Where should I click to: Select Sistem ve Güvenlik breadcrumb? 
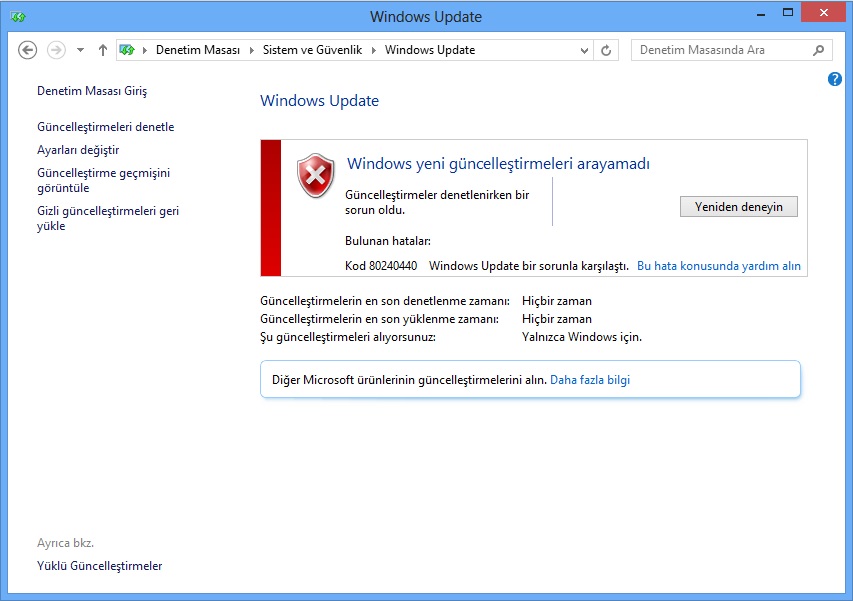point(312,50)
